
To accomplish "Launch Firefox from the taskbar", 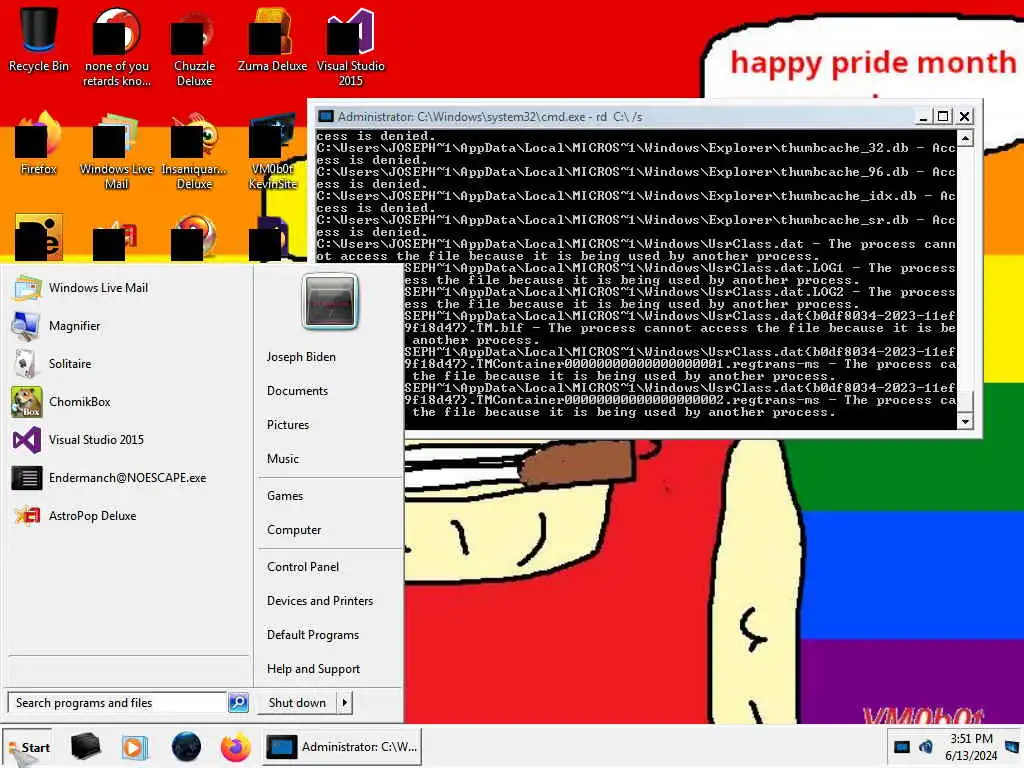I will 236,746.
